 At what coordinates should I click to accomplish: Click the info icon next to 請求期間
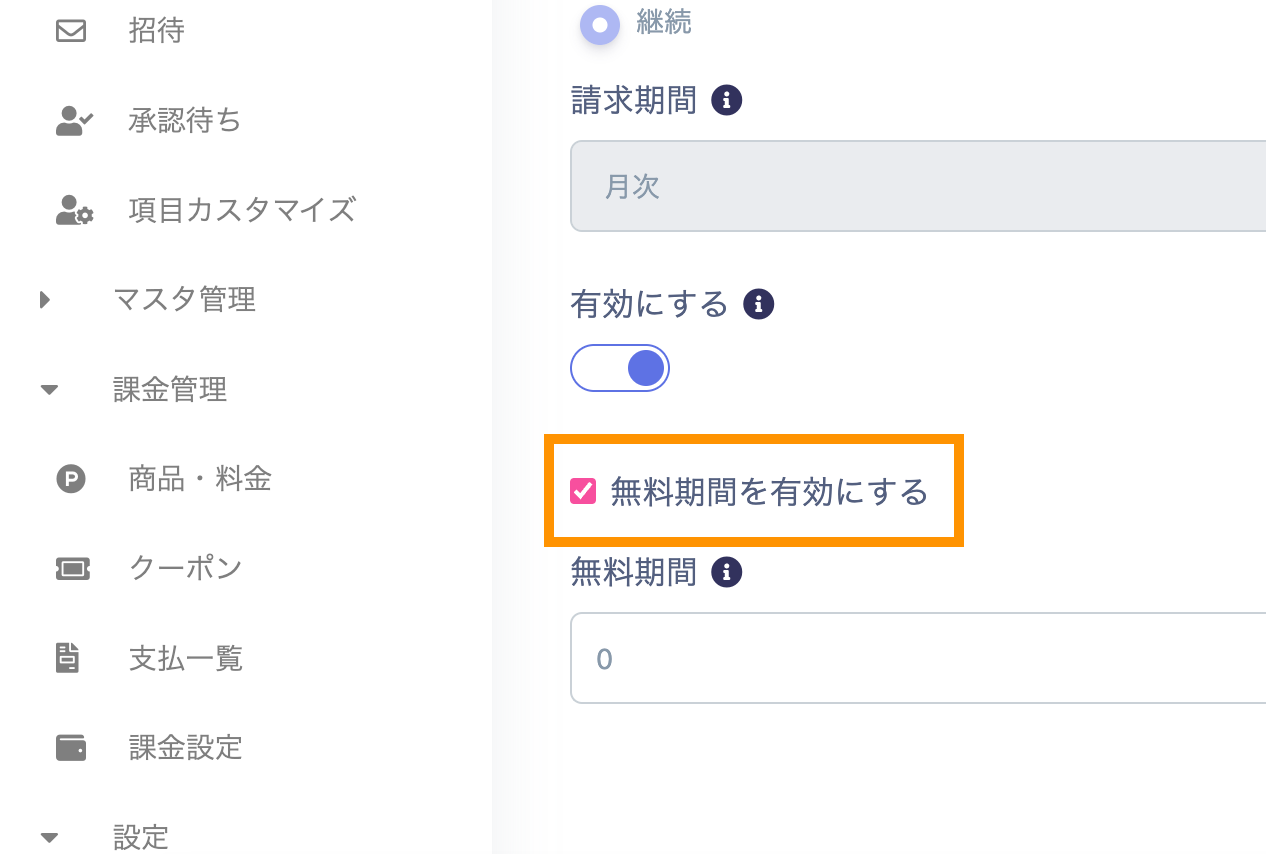pos(726,101)
